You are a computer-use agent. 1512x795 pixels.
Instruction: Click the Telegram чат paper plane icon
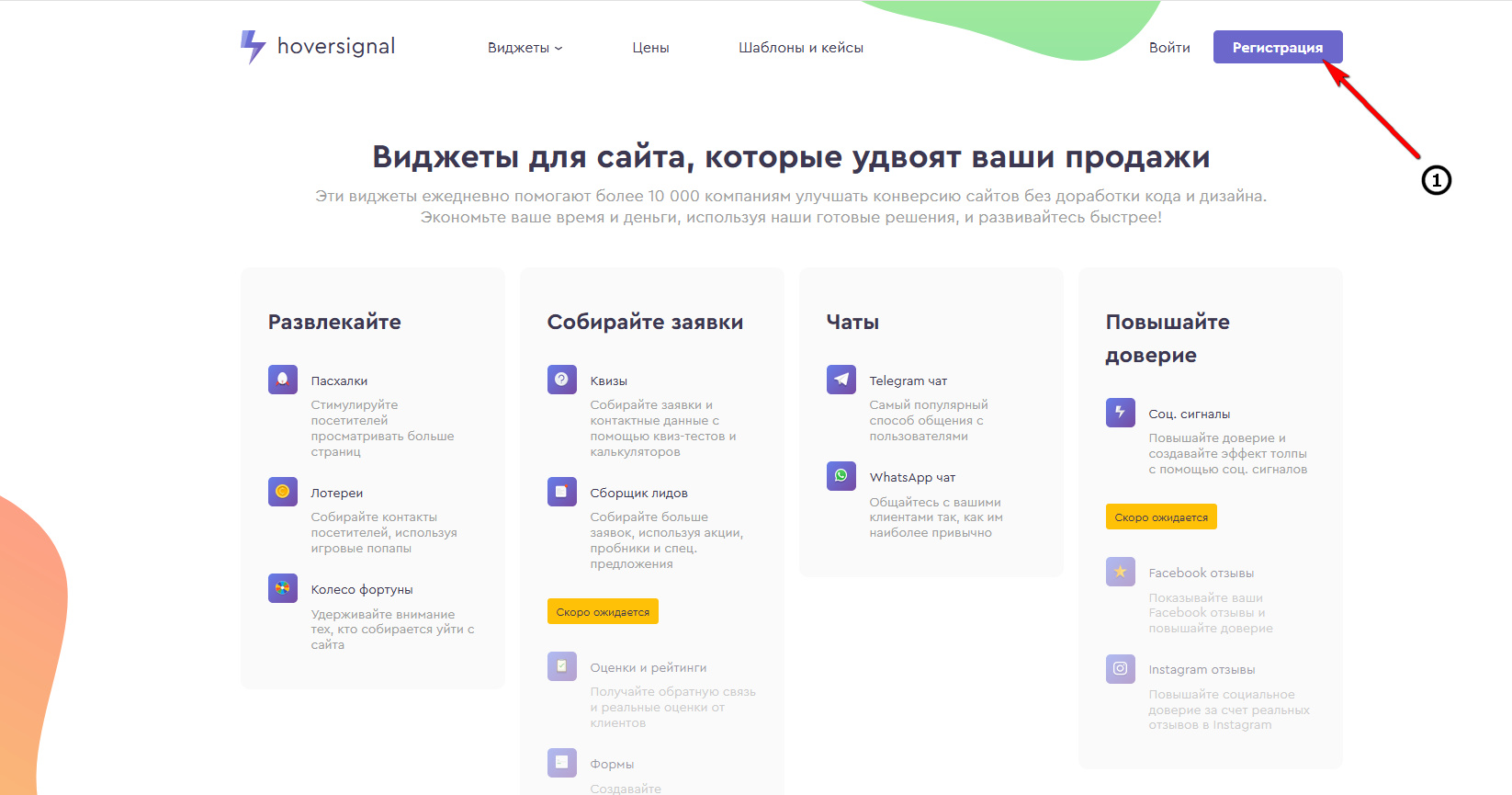841,380
